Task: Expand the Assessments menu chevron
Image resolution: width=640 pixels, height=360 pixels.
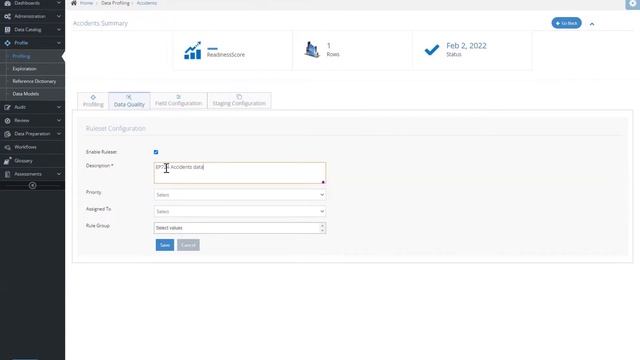Action: click(59, 174)
